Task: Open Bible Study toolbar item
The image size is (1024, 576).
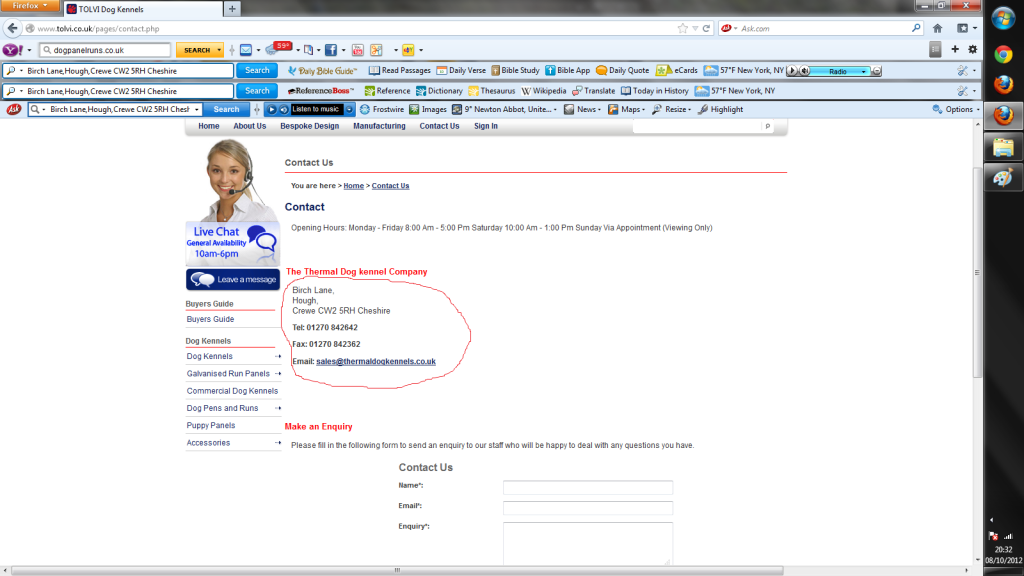Action: coord(515,71)
